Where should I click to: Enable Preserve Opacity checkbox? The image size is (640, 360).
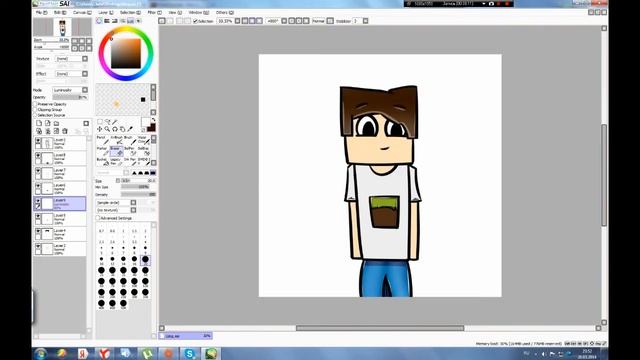[x=35, y=104]
